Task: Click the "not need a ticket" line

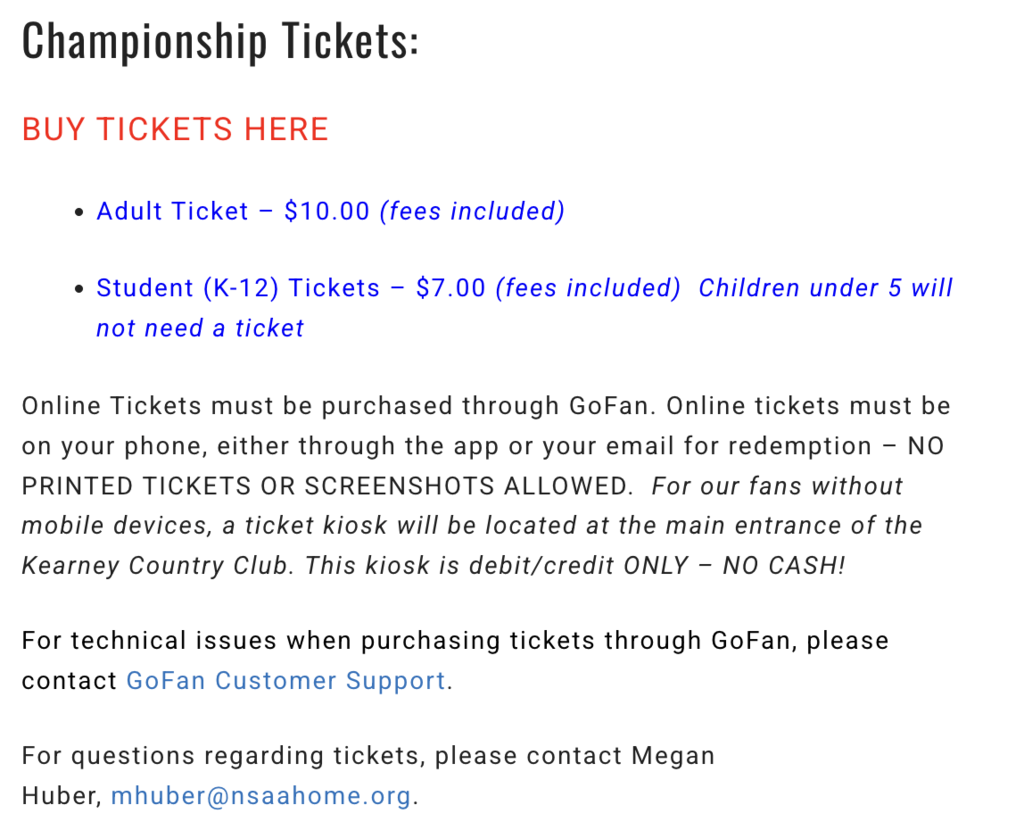Action: click(x=200, y=328)
